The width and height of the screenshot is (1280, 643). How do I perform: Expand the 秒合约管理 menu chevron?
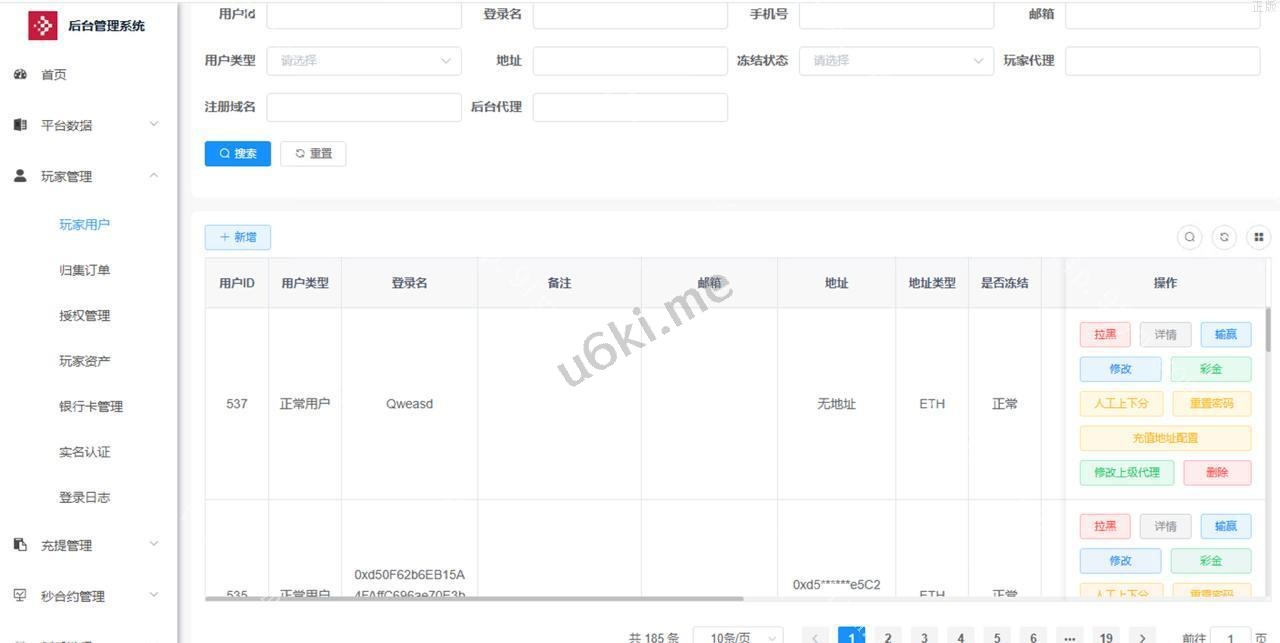tap(154, 596)
